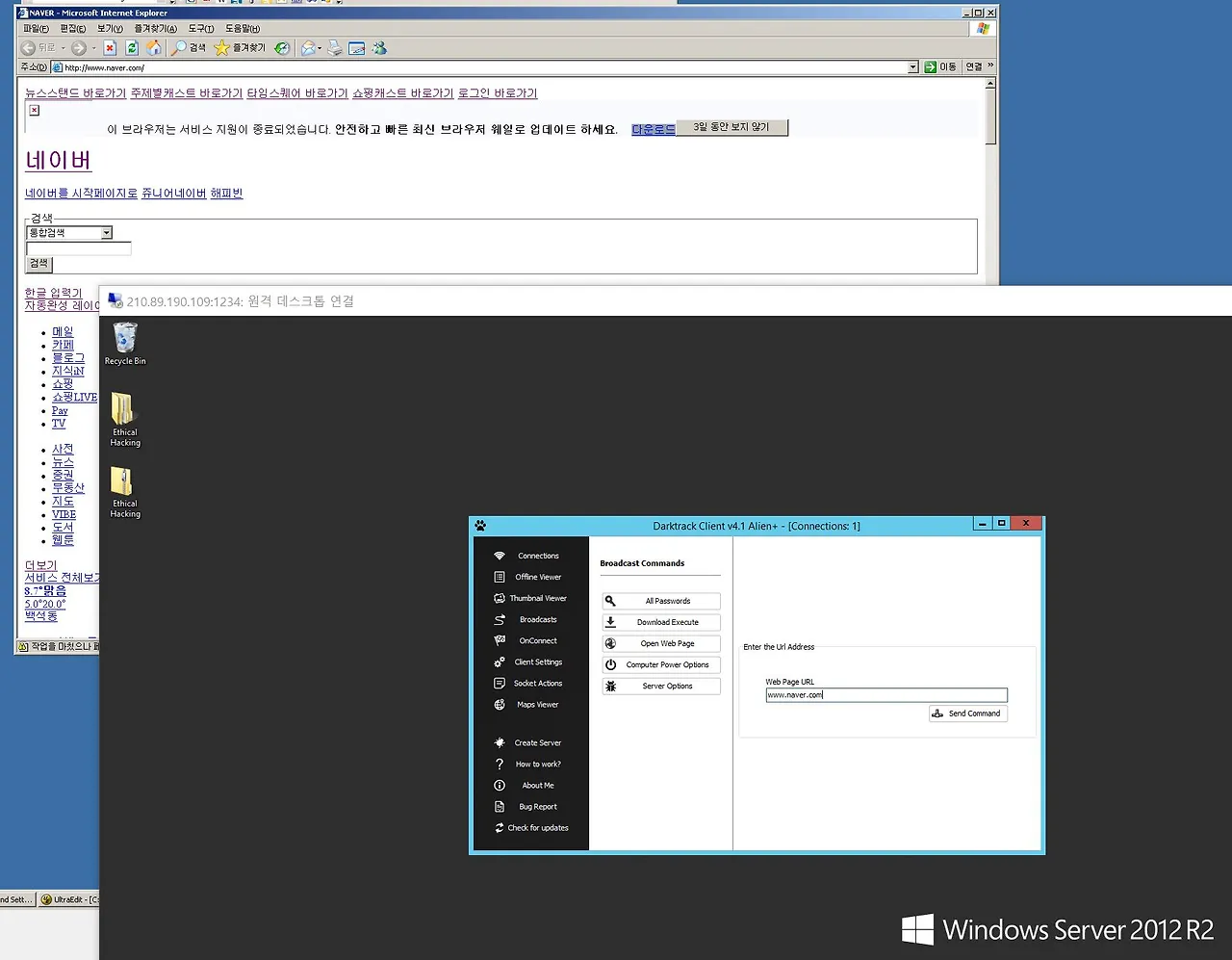The height and width of the screenshot is (960, 1232).
Task: Expand the 통합검색 search type dropdown
Action: pos(107,233)
